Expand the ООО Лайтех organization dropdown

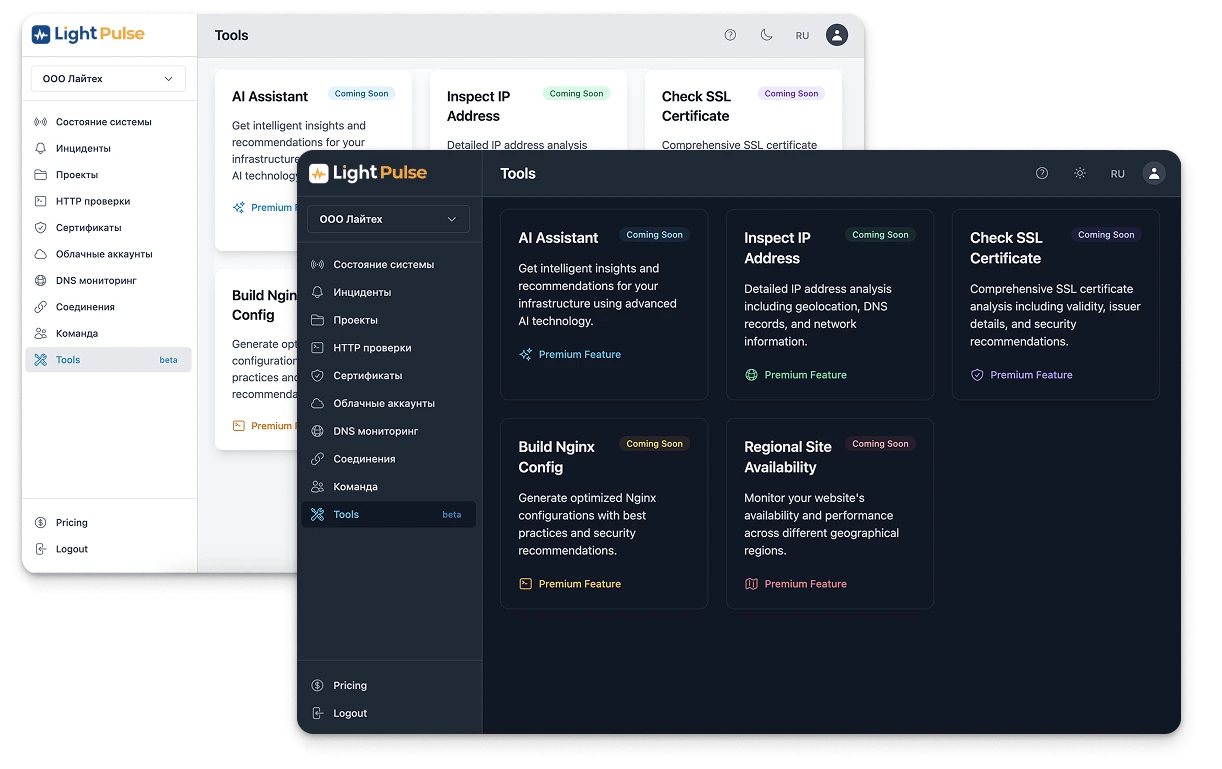coord(388,218)
